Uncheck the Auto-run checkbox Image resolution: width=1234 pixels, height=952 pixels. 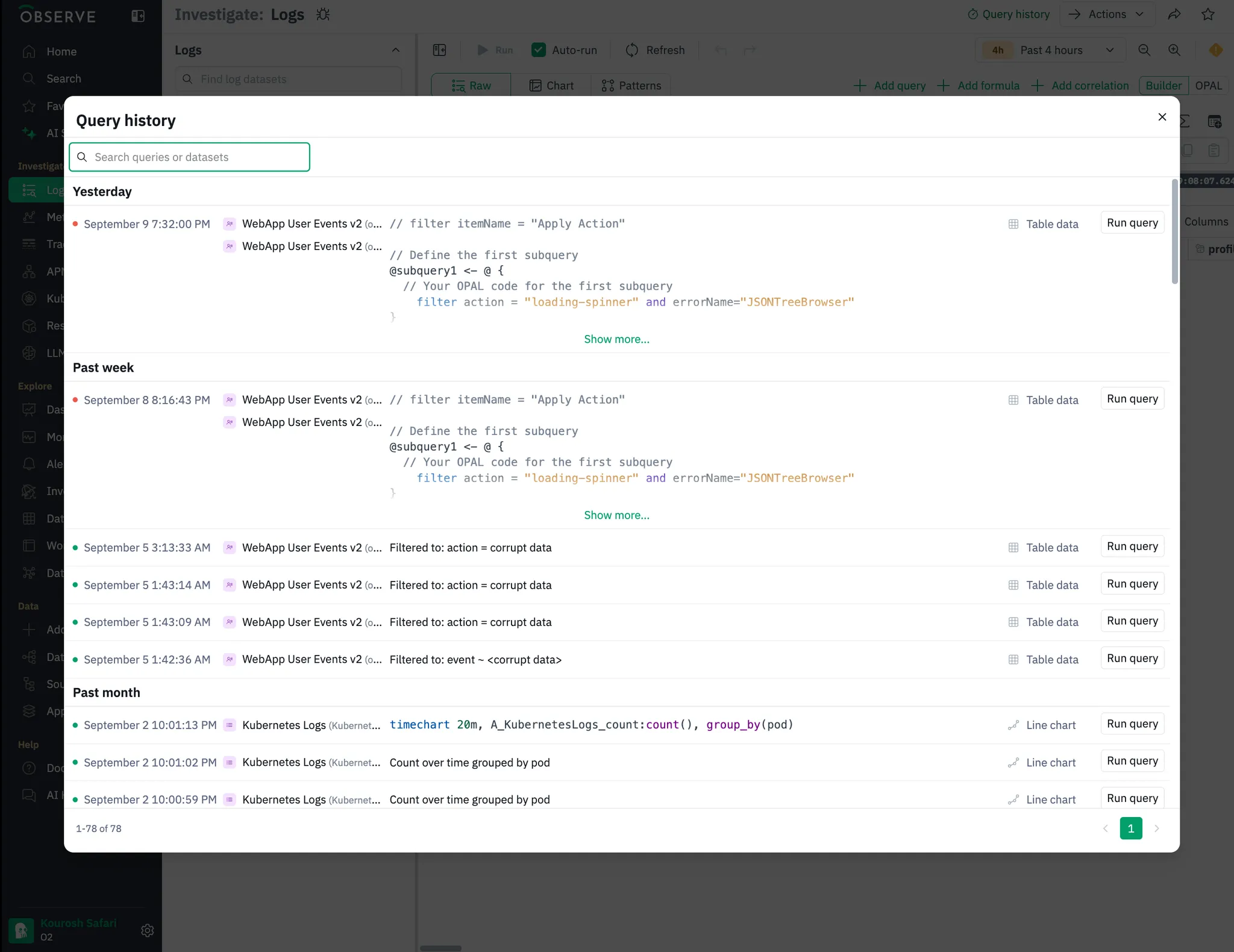539,50
